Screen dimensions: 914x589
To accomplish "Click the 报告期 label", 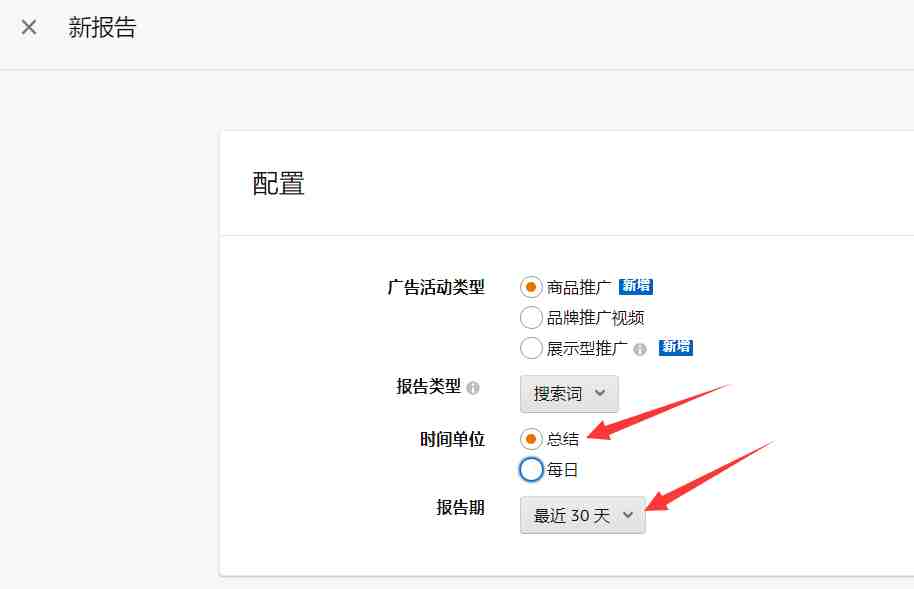I will (x=460, y=507).
